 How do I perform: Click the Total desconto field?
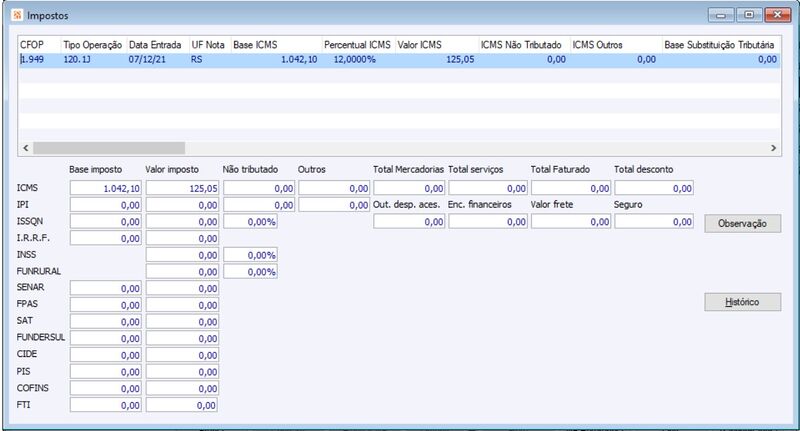pyautogui.click(x=654, y=188)
